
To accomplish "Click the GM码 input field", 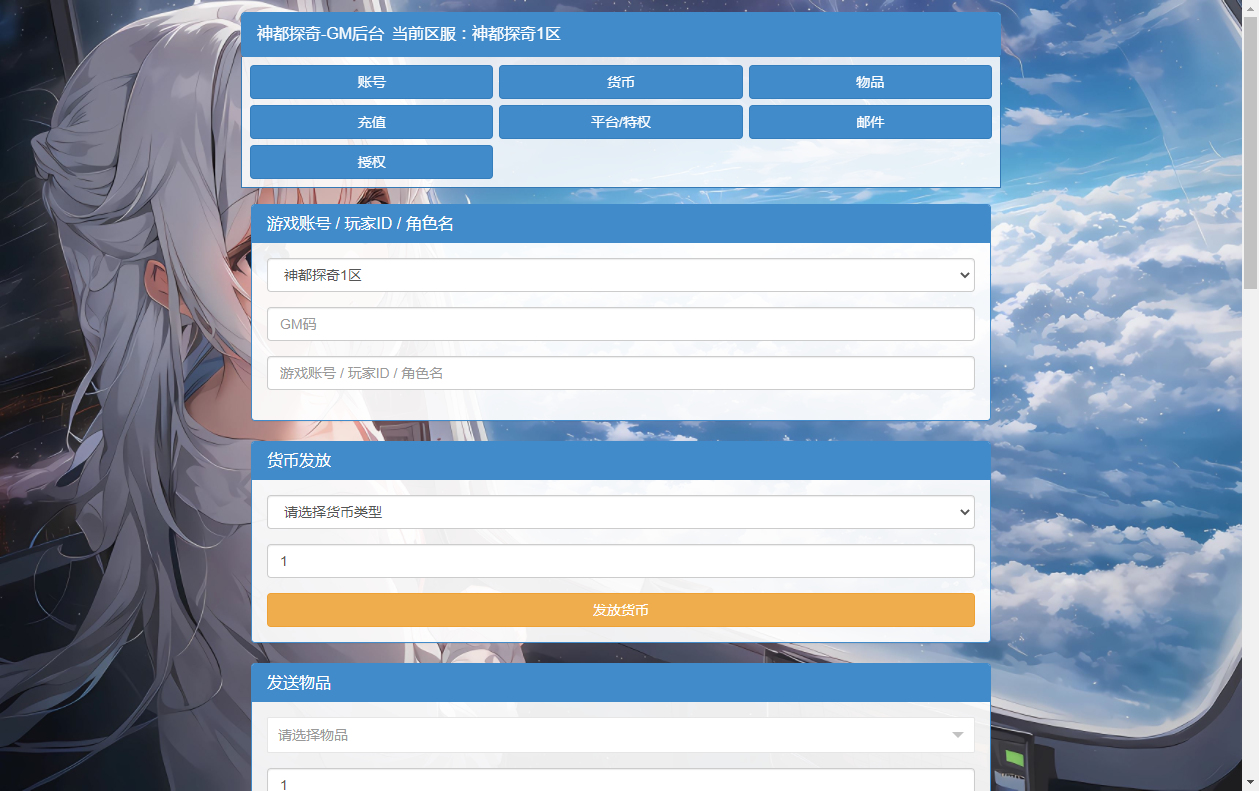I will pyautogui.click(x=621, y=324).
